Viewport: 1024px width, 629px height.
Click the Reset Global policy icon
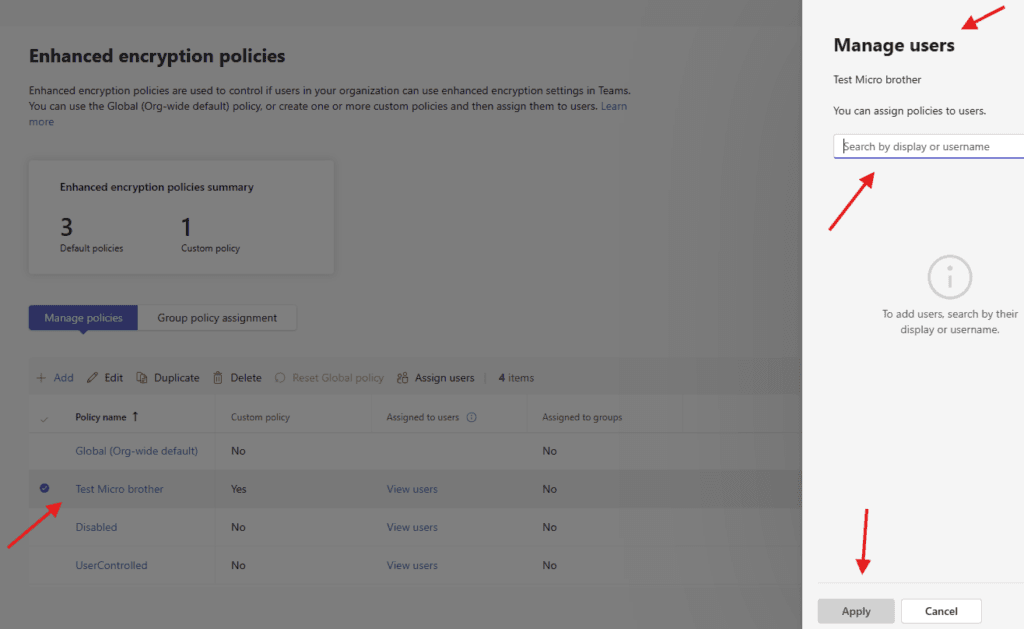(281, 378)
